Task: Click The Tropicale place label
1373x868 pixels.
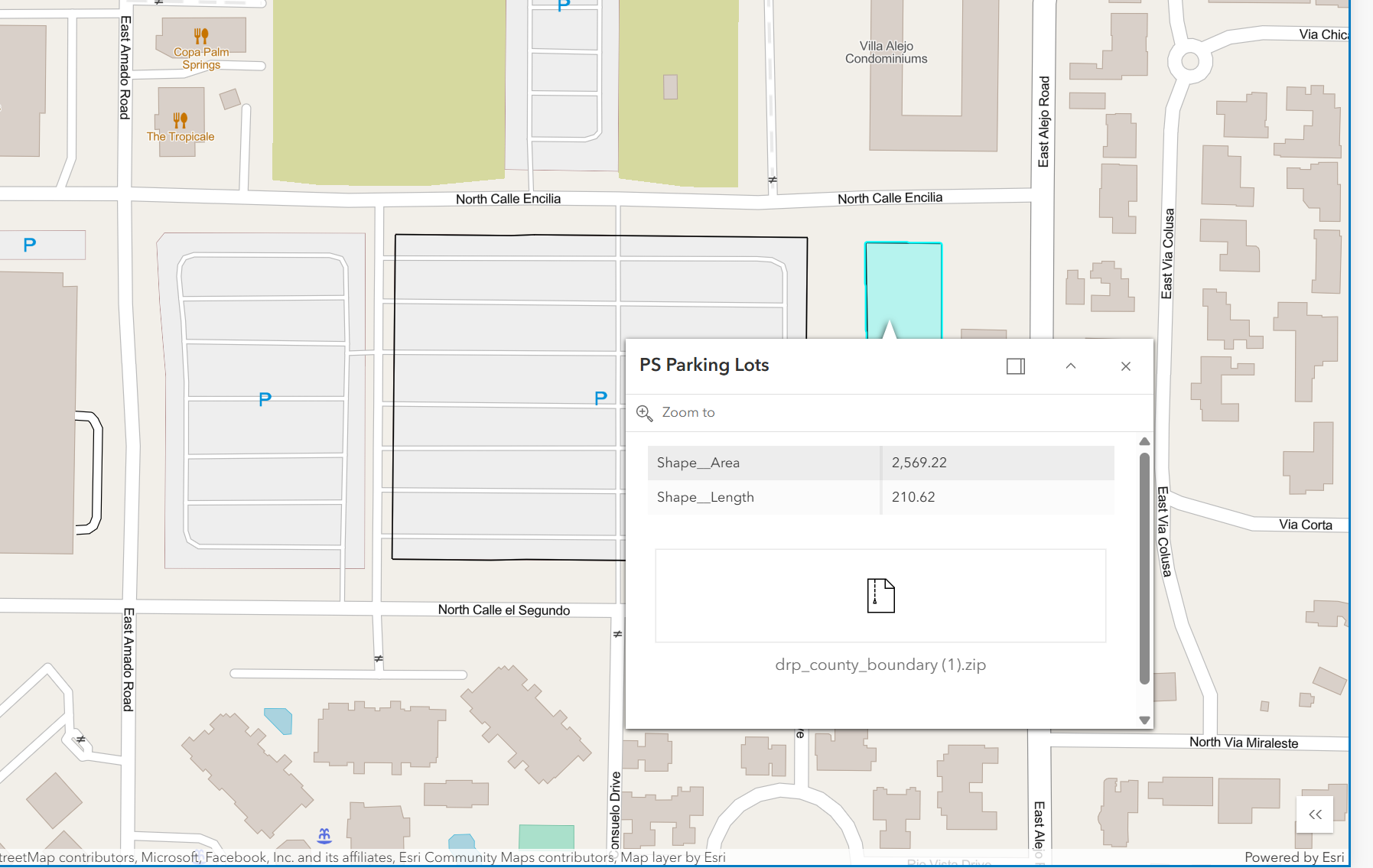Action: pos(181,137)
